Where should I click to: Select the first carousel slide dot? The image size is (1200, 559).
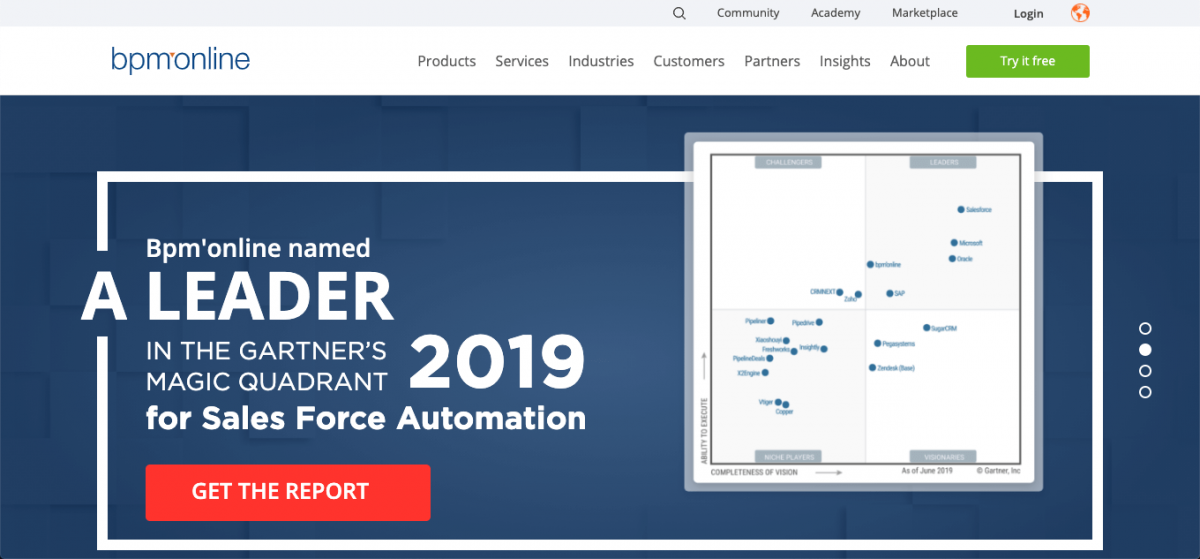(1145, 328)
